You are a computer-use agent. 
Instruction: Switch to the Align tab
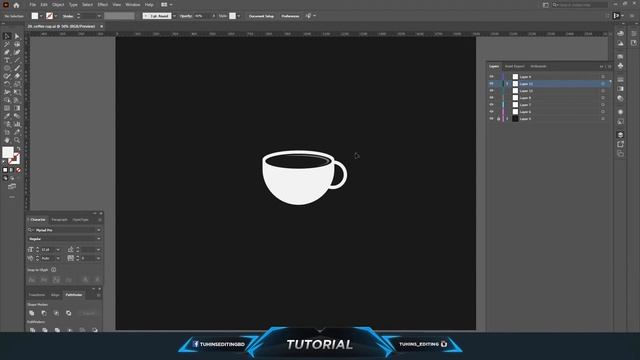point(55,295)
